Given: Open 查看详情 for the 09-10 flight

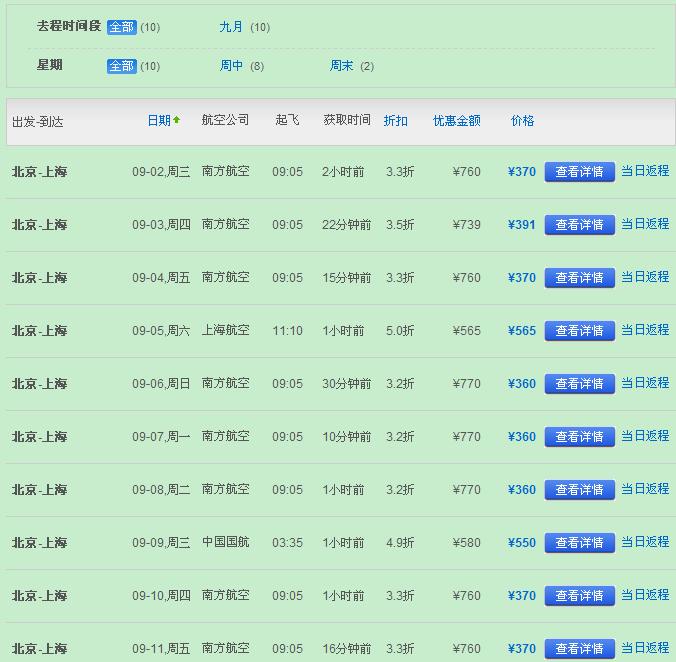Looking at the screenshot, I should [x=579, y=596].
